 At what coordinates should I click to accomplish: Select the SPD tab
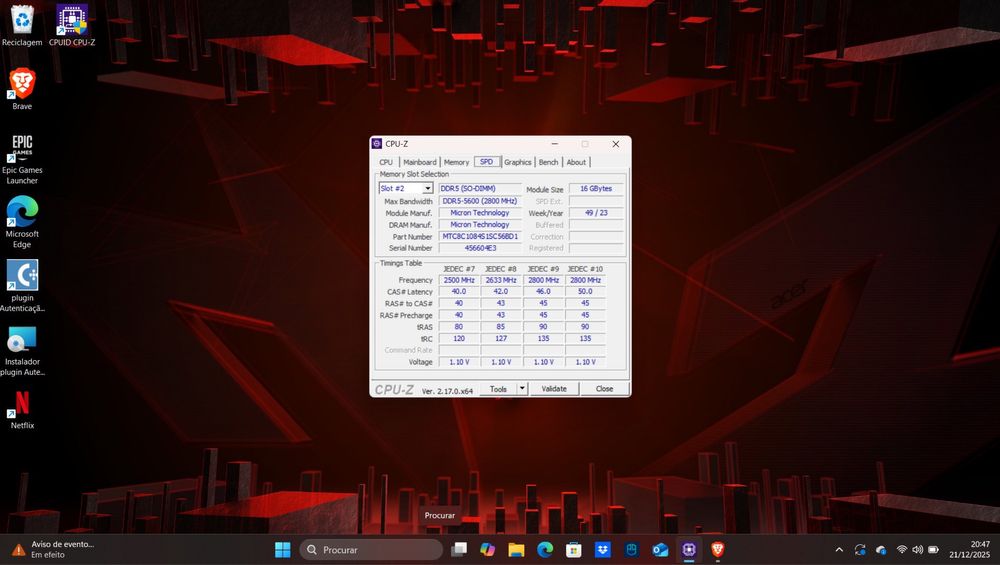[487, 162]
